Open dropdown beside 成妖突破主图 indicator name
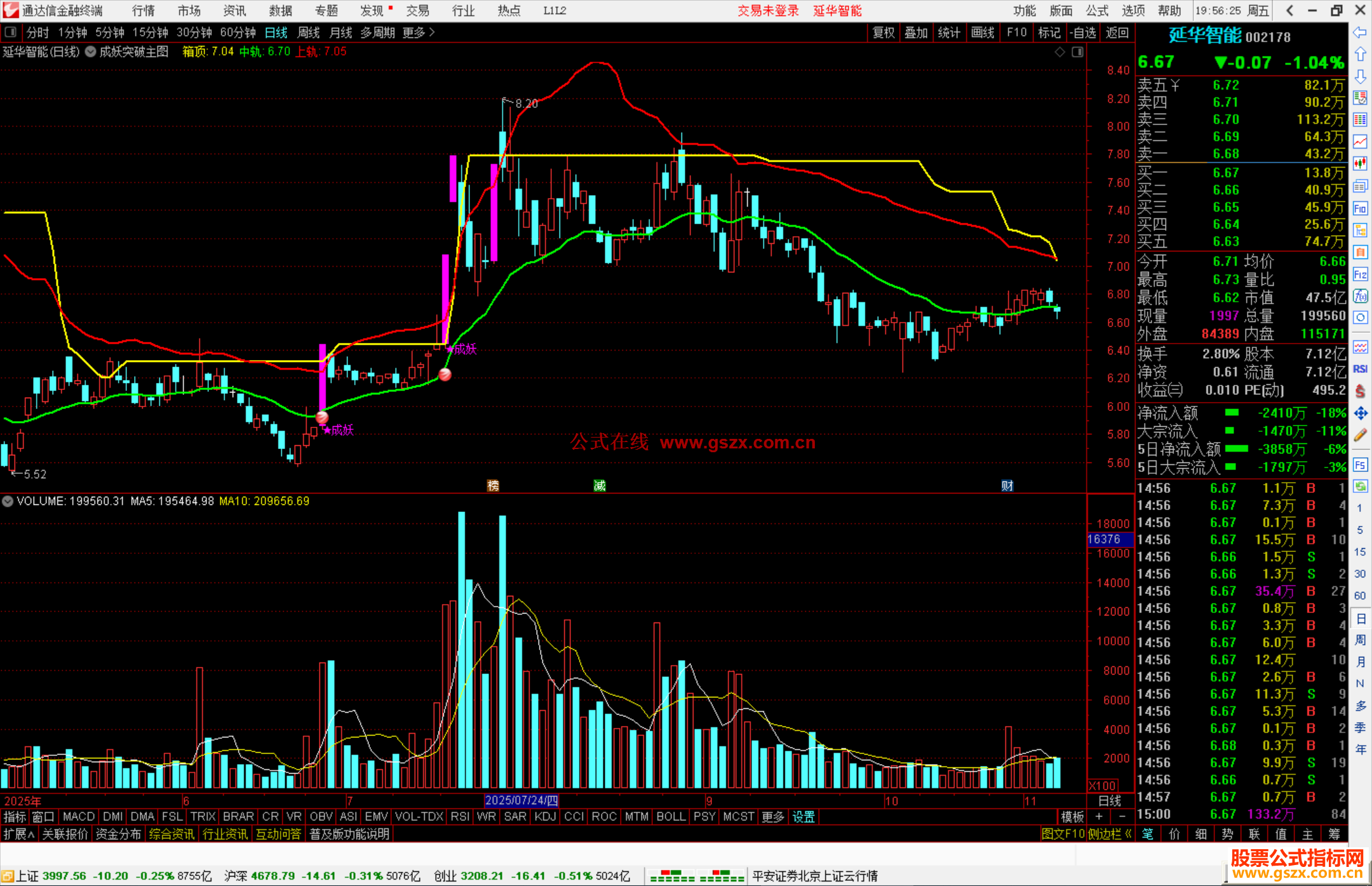The image size is (1372, 886). (x=91, y=52)
